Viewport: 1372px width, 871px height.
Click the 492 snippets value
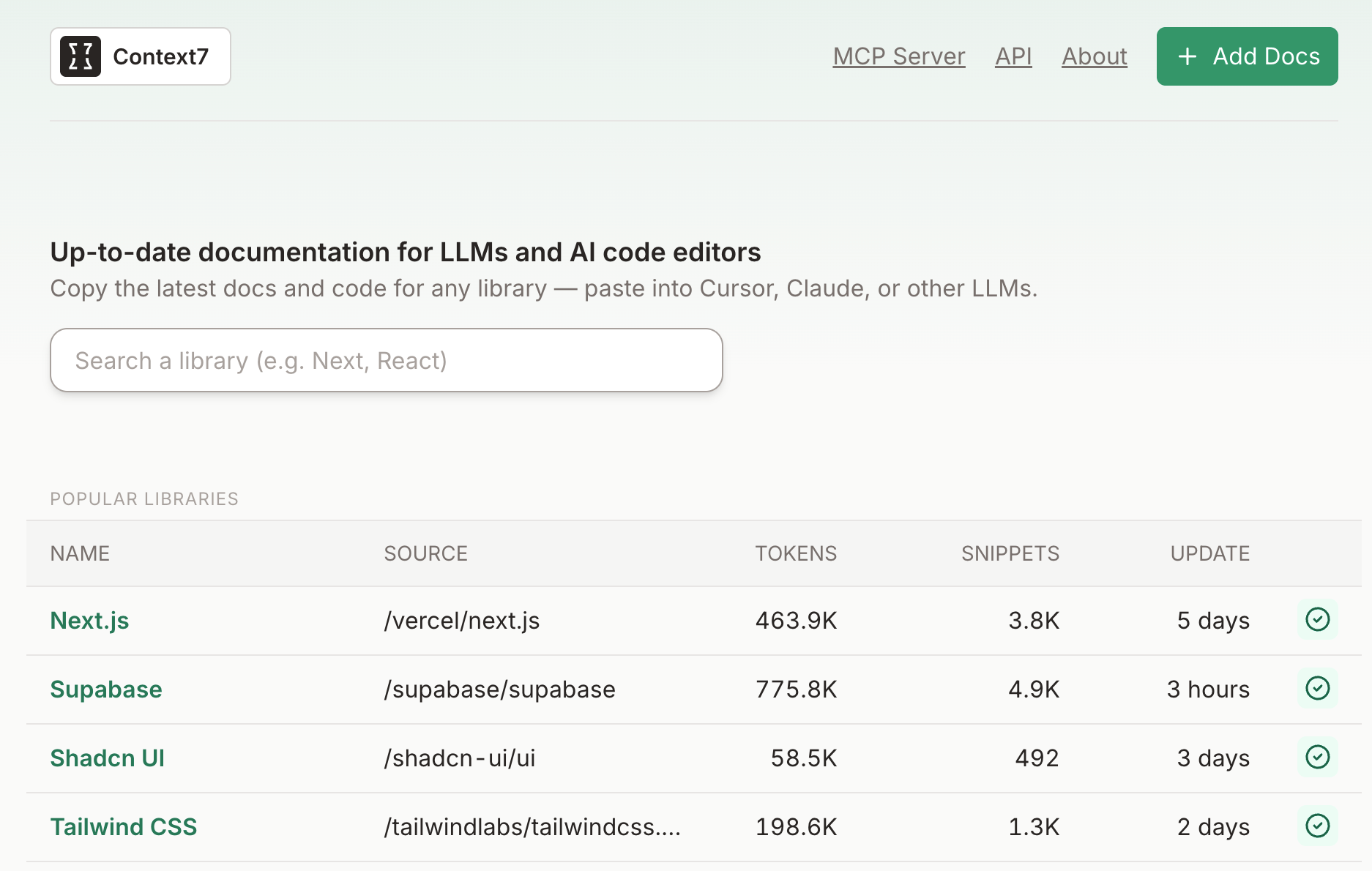pyautogui.click(x=1037, y=758)
